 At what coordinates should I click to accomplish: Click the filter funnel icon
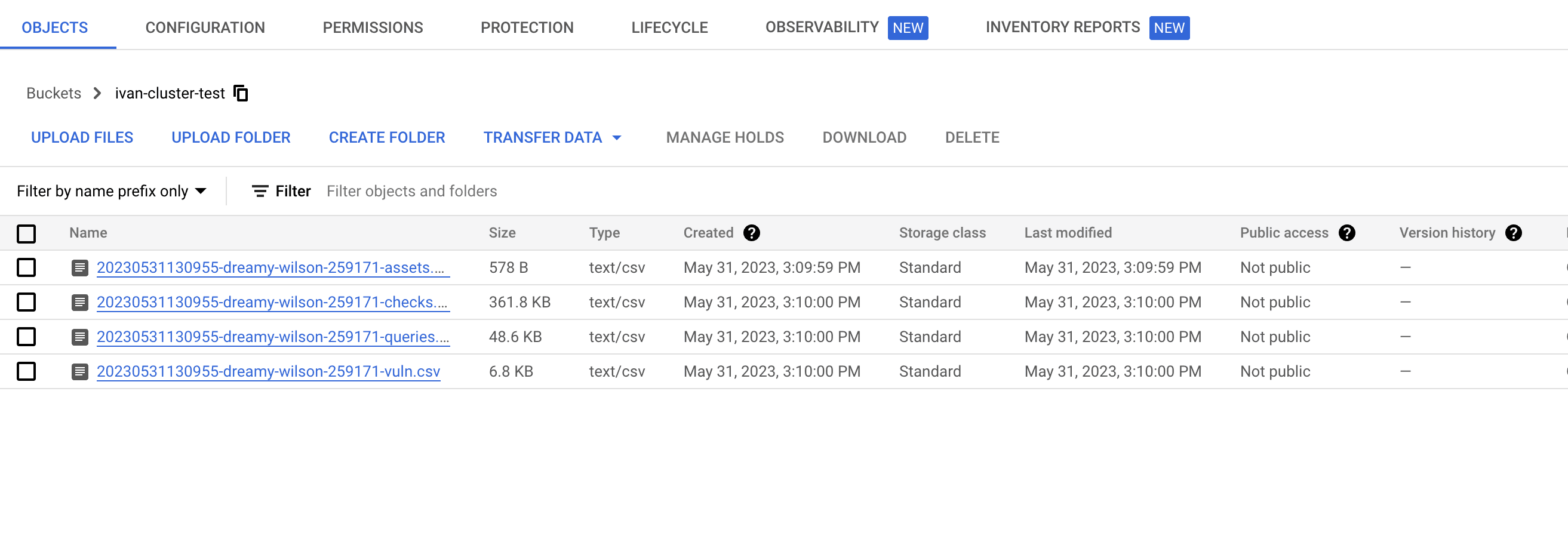(260, 191)
